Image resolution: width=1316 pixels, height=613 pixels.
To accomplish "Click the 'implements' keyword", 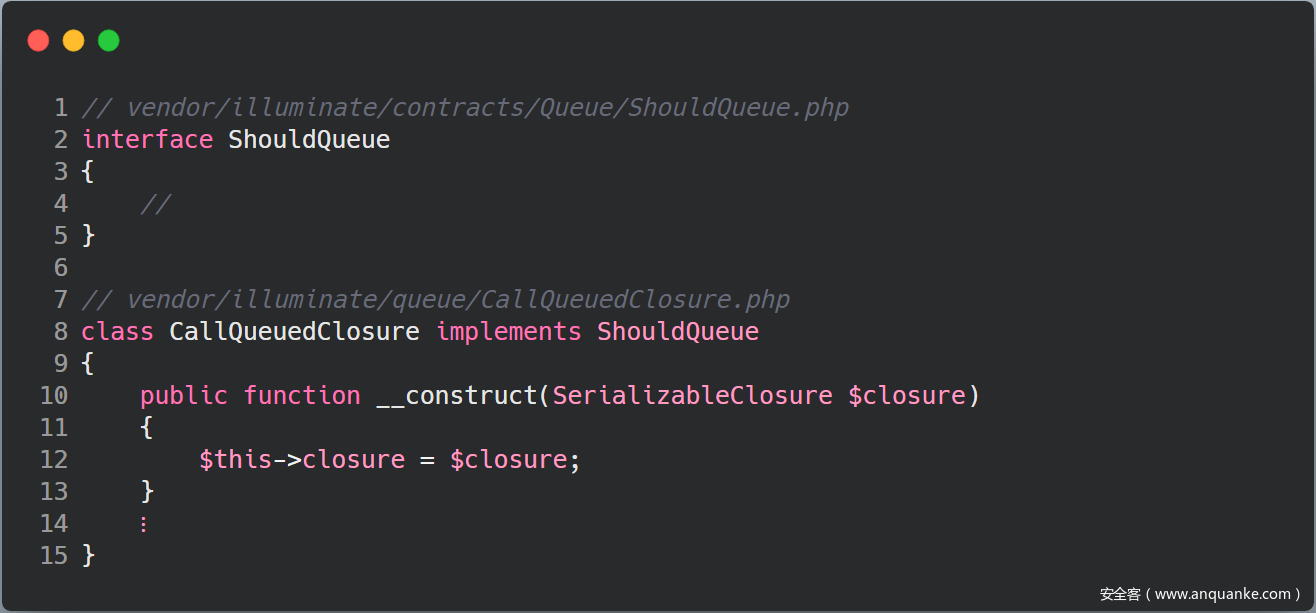I will click(508, 332).
